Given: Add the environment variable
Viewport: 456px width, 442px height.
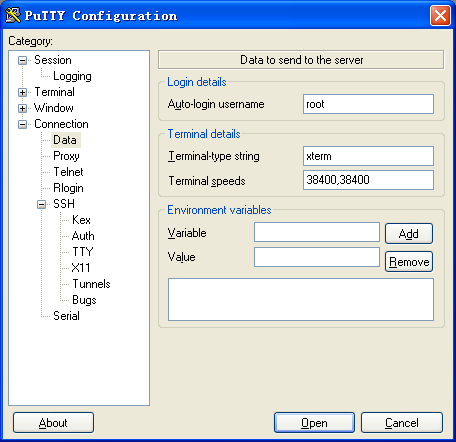Looking at the screenshot, I should (x=409, y=234).
